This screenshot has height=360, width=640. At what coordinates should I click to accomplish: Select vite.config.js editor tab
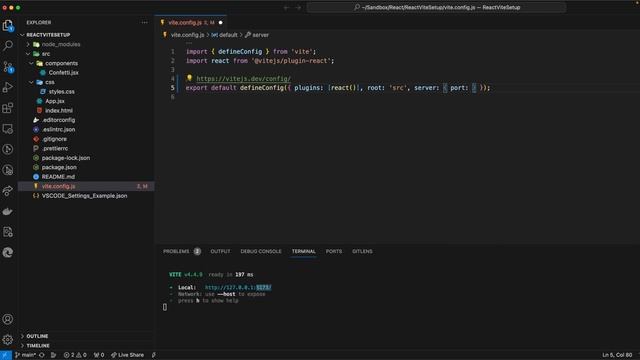coord(191,23)
